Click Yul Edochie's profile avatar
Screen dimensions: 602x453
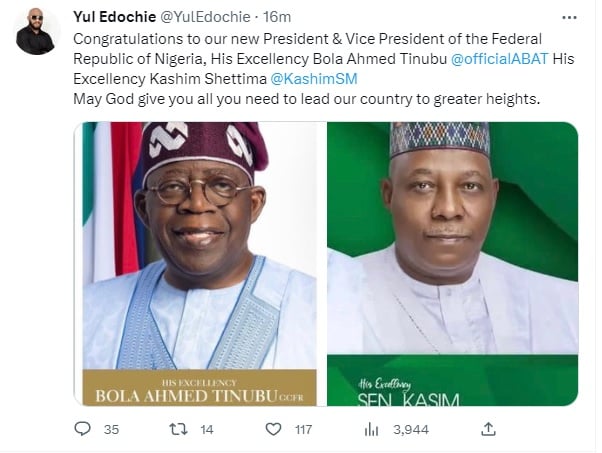pyautogui.click(x=35, y=34)
